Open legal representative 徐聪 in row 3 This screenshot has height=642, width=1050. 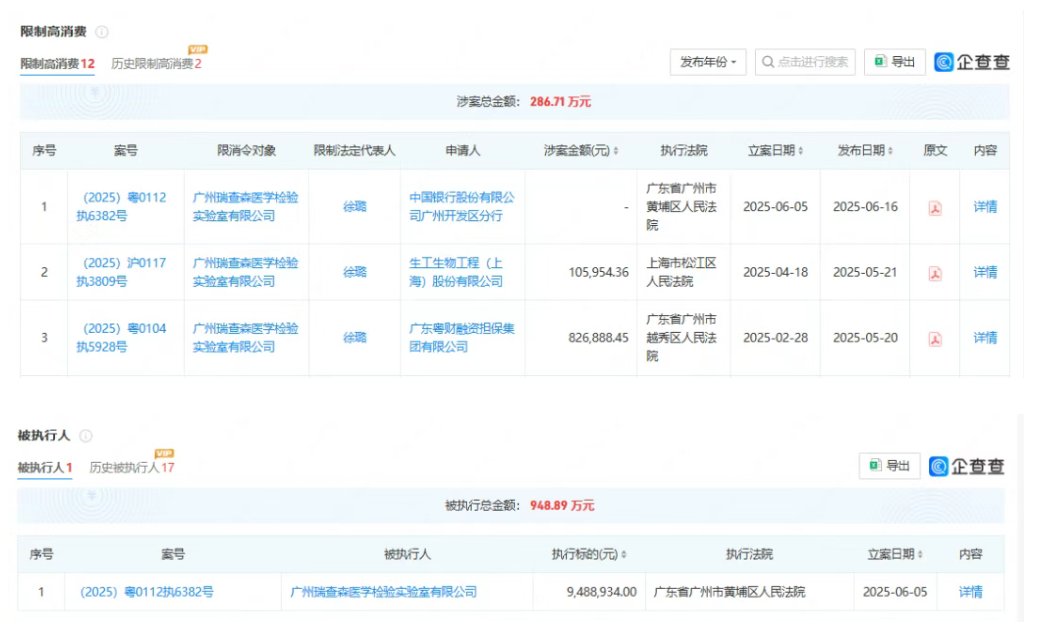tap(354, 338)
